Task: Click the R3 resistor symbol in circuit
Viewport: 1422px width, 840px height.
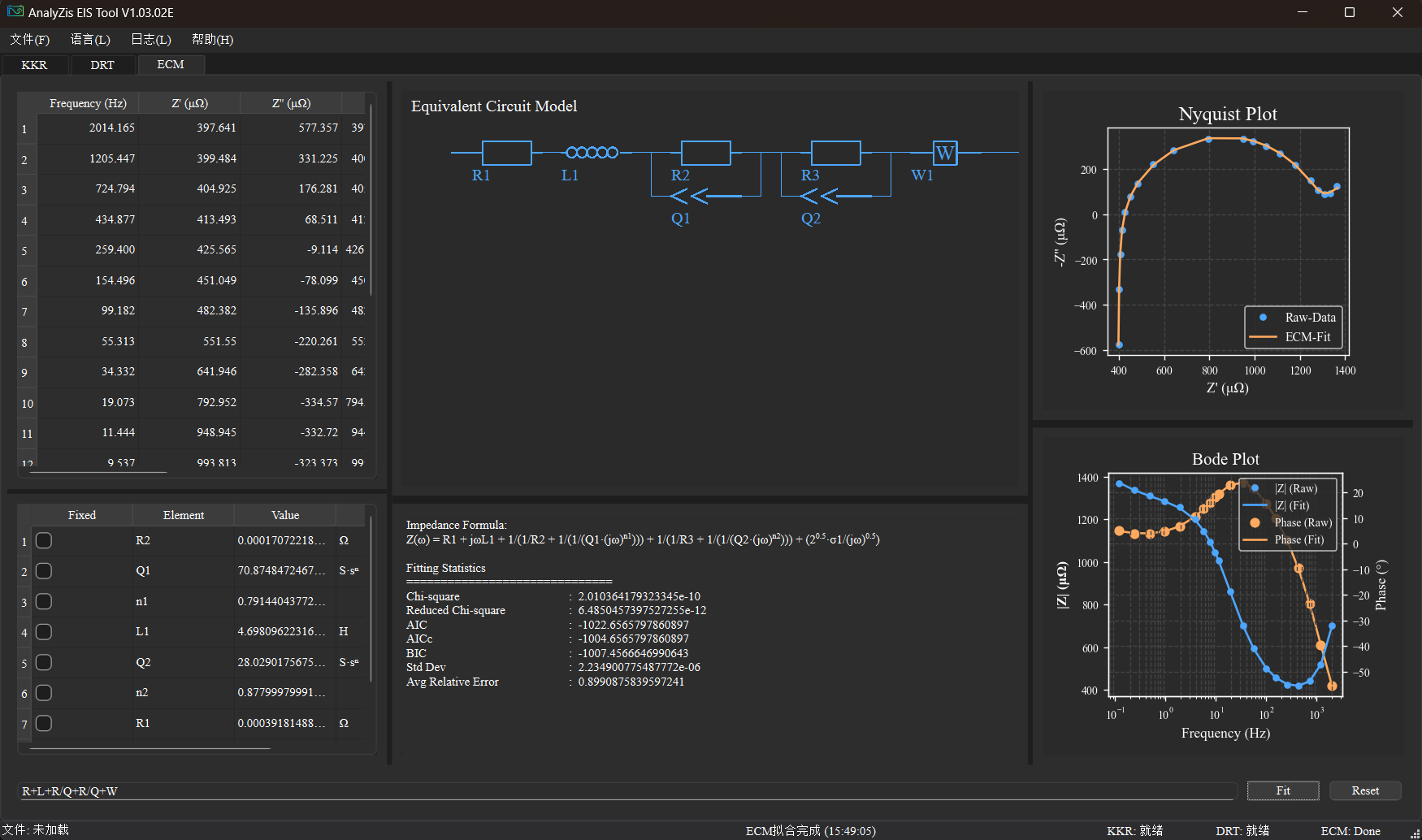Action: tap(835, 153)
